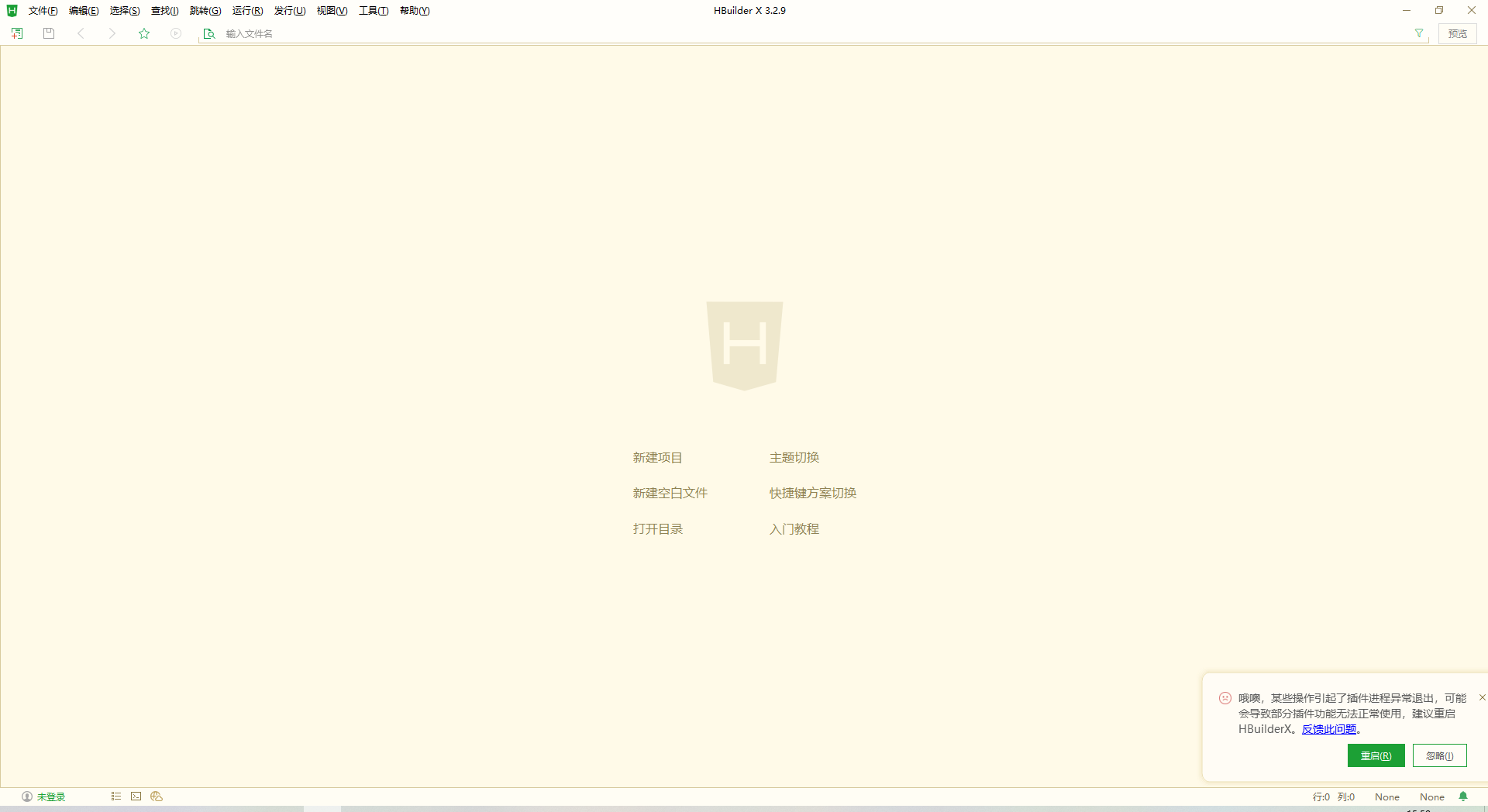1488x812 pixels.
Task: Click the green notification bell icon
Action: [1463, 797]
